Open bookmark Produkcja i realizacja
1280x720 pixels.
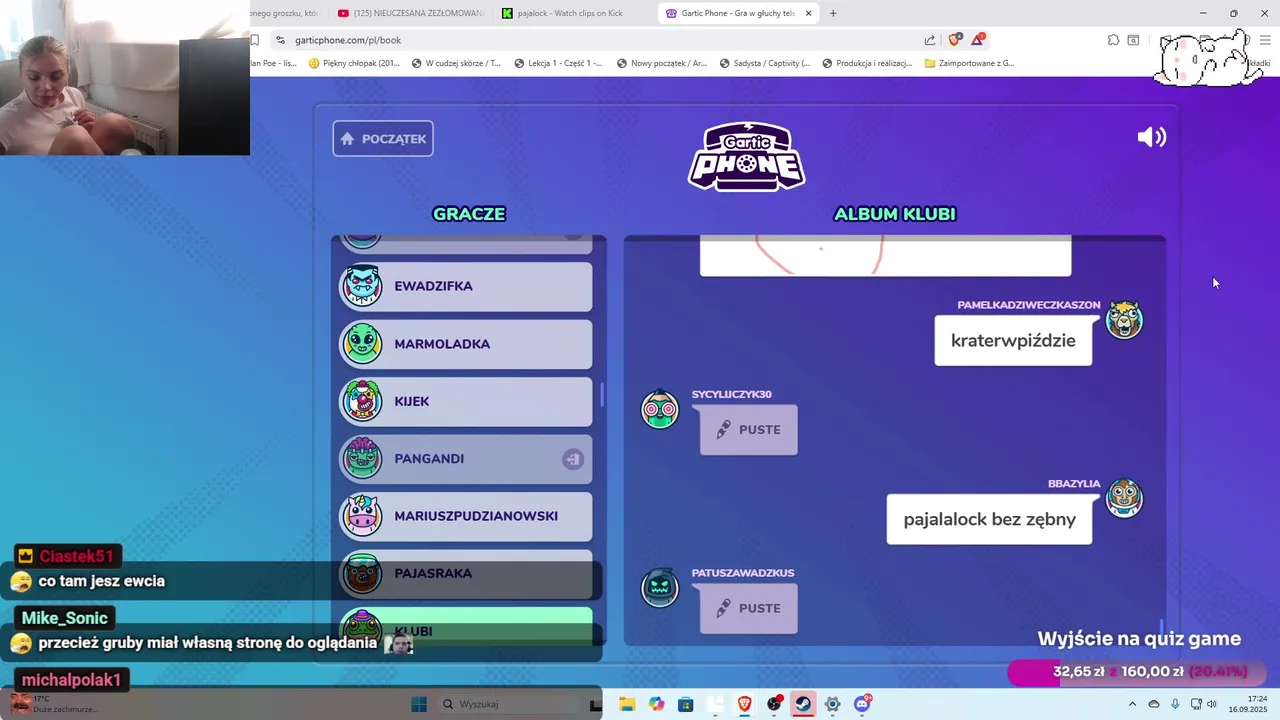pyautogui.click(x=867, y=63)
